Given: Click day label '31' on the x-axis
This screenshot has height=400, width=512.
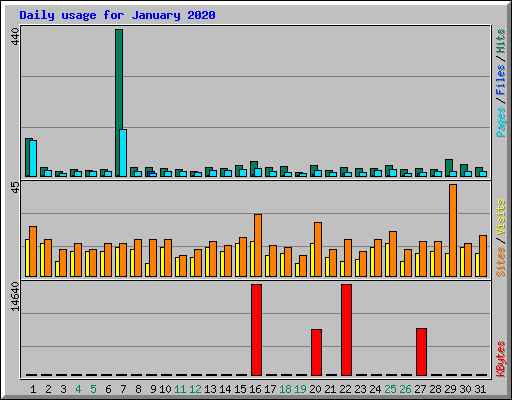Looking at the screenshot, I should click(x=480, y=389).
